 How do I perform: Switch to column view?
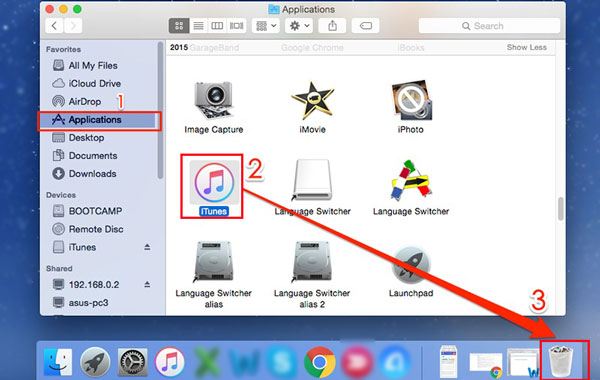coord(217,26)
